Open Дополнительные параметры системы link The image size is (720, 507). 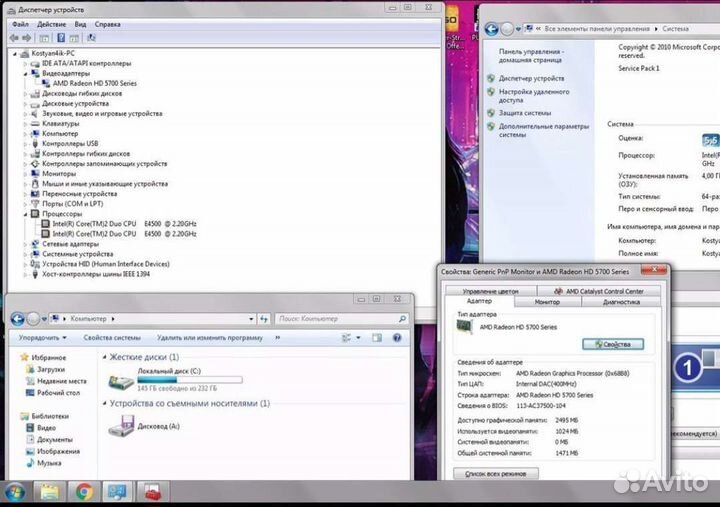pyautogui.click(x=544, y=130)
